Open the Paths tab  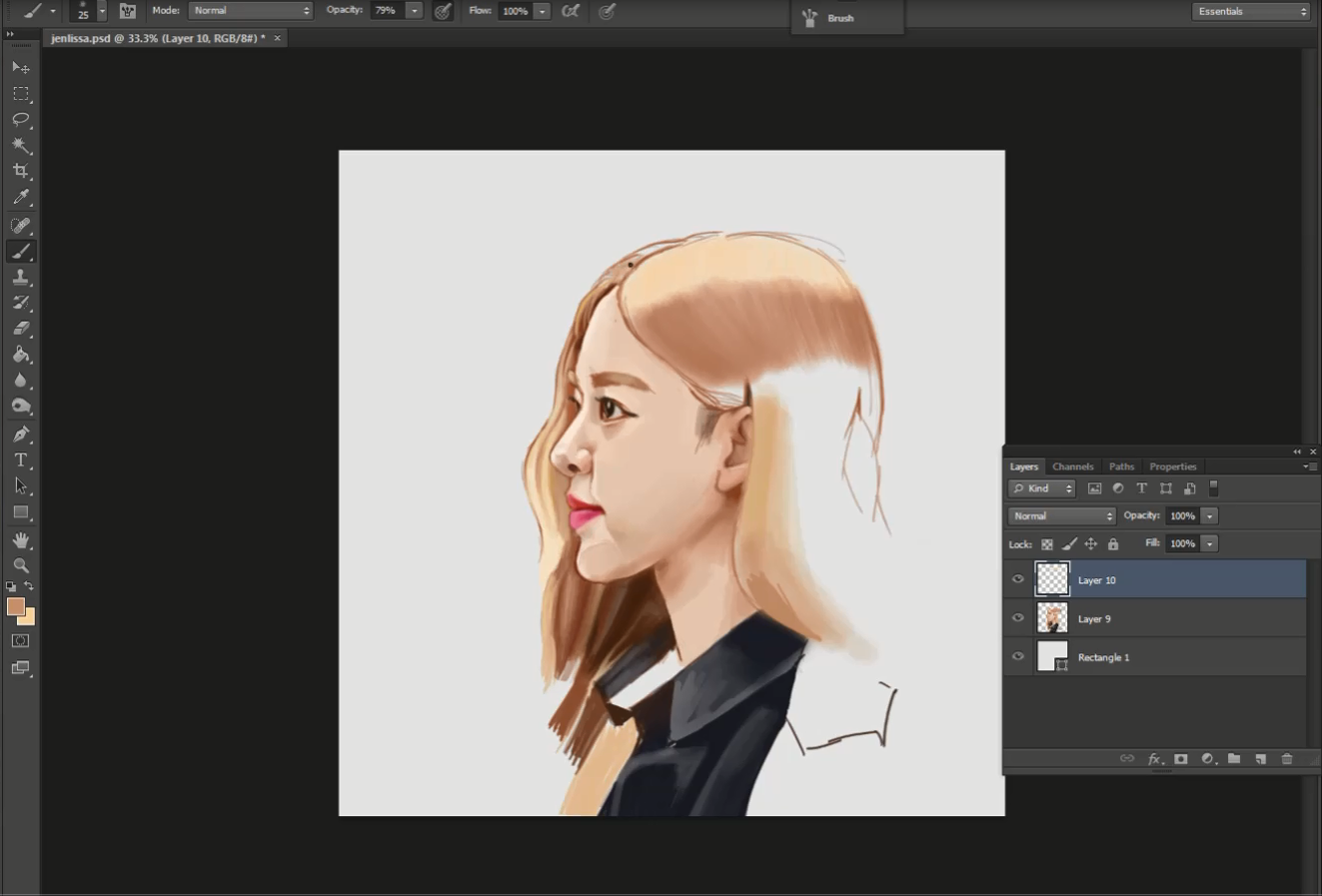(1121, 466)
